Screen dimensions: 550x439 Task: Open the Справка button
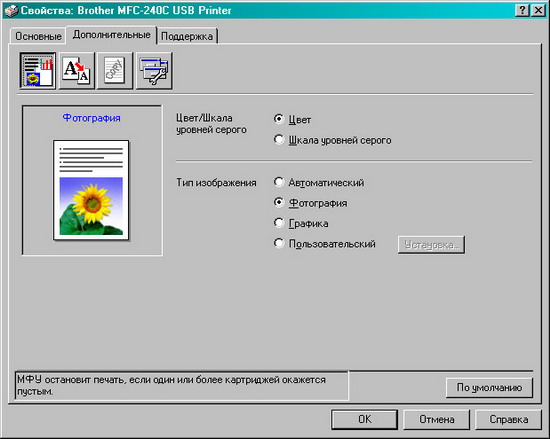(x=509, y=419)
